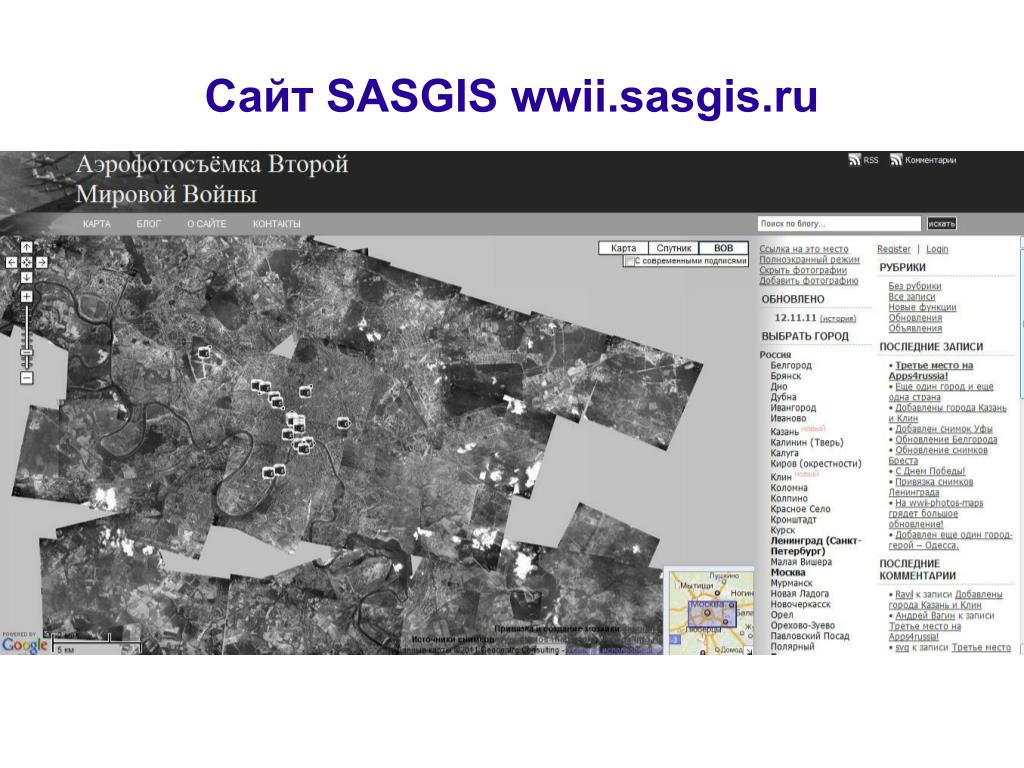This screenshot has height=768, width=1024.
Task: Open the 'Полноэкранный режим' link
Action: (809, 259)
